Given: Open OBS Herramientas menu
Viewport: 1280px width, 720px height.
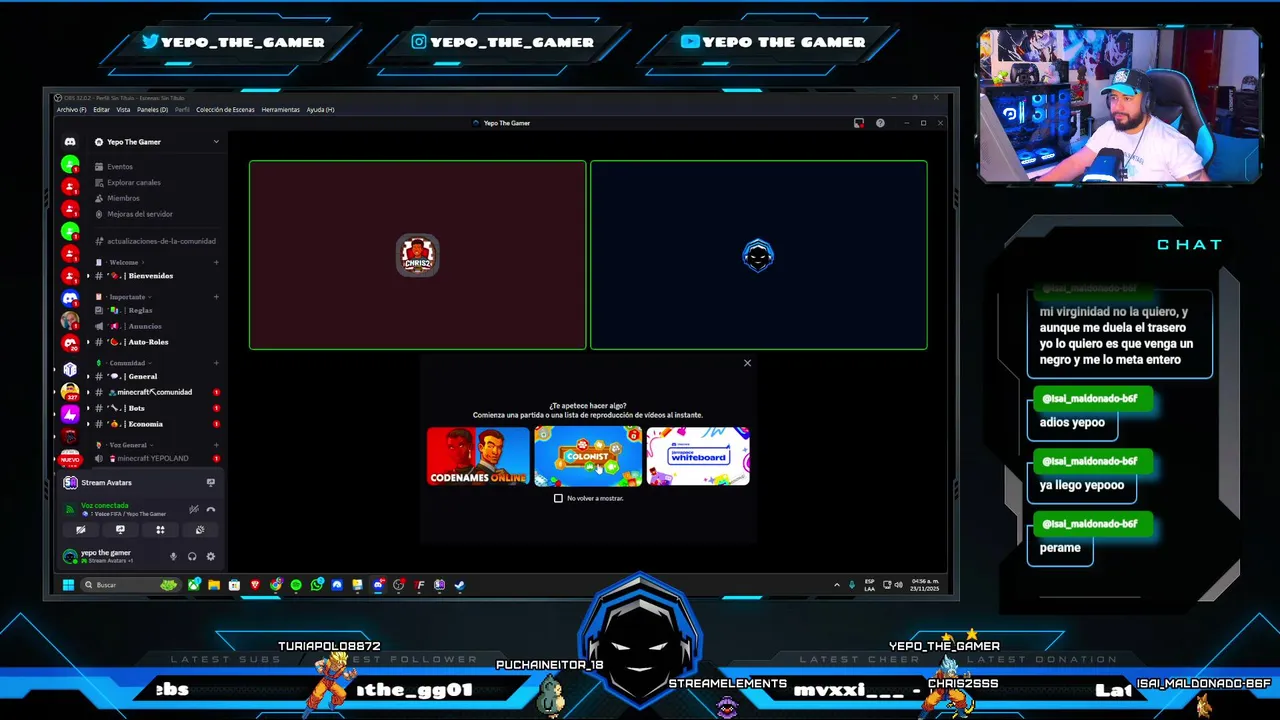Looking at the screenshot, I should [x=281, y=110].
